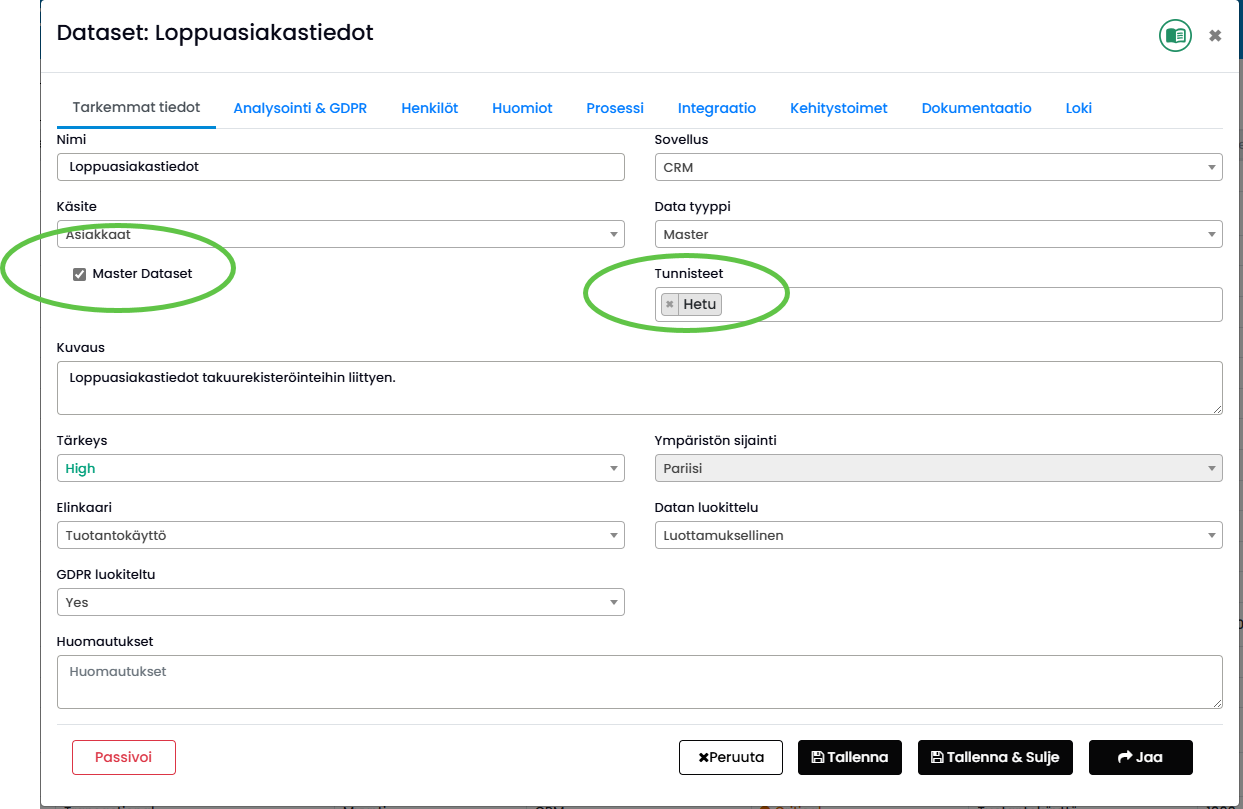Open the Data tyyppi dropdown
The width and height of the screenshot is (1243, 809).
tap(937, 234)
